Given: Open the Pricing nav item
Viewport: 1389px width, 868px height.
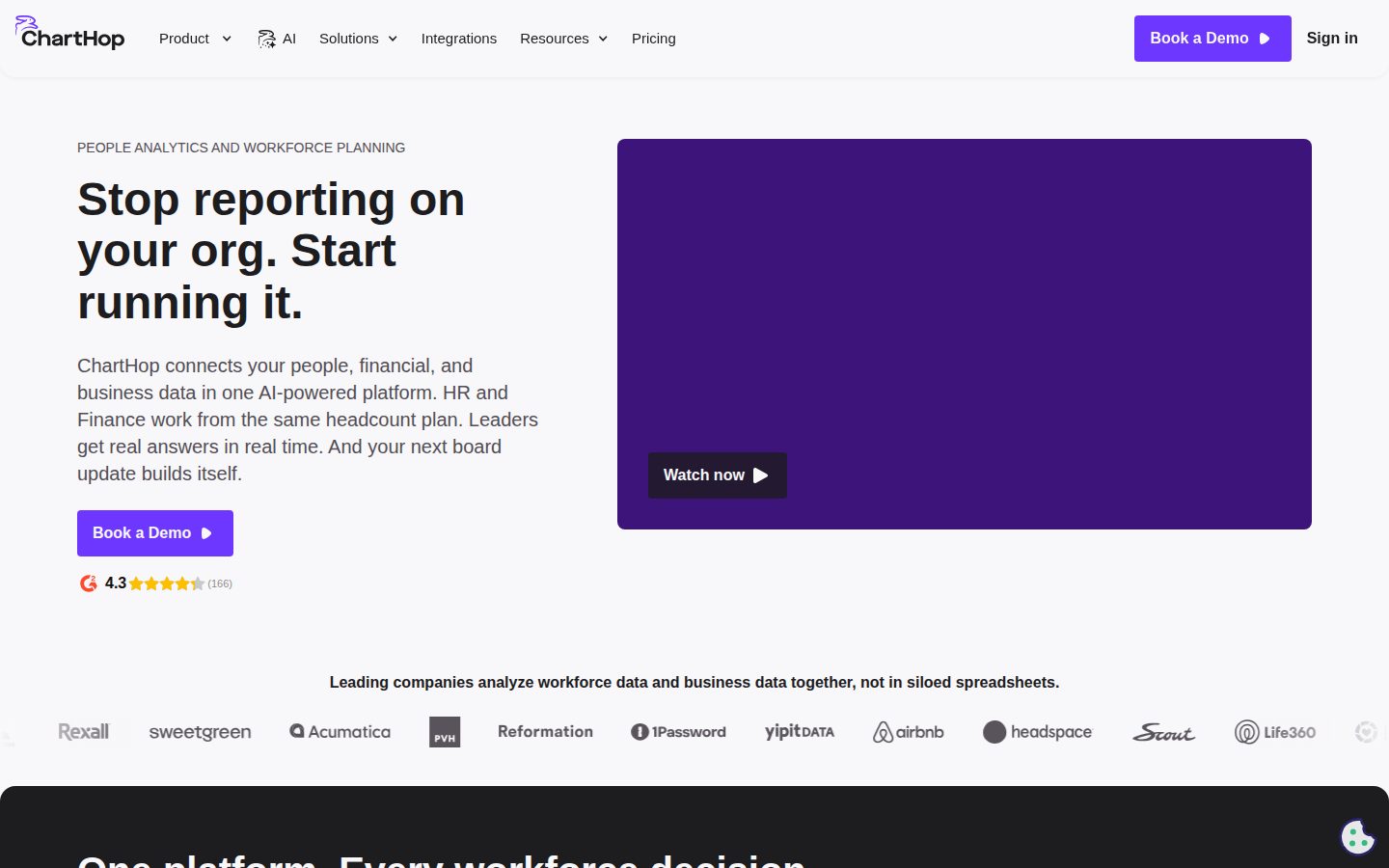Looking at the screenshot, I should click(x=654, y=39).
